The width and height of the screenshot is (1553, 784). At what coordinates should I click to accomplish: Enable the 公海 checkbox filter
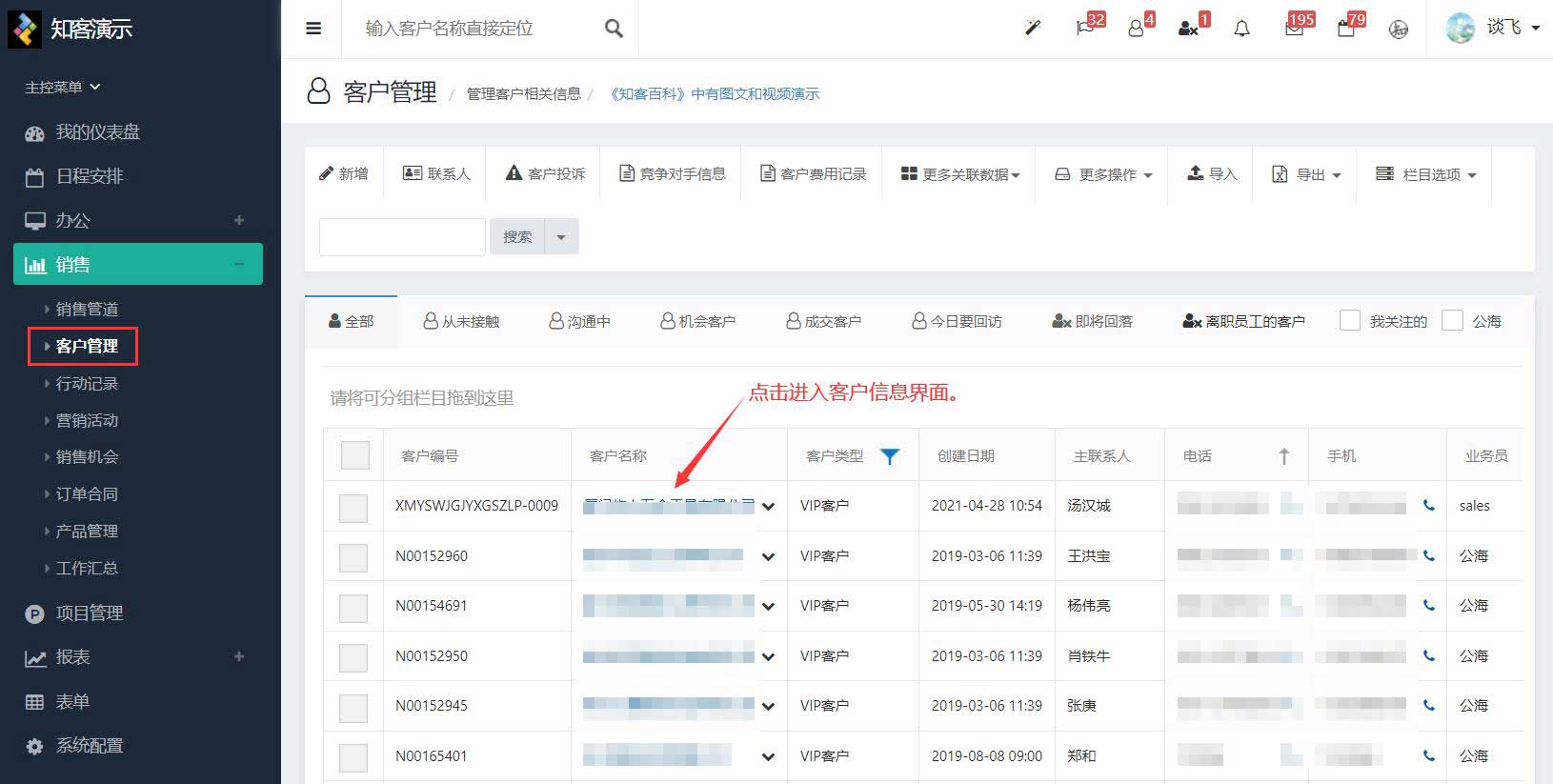coord(1452,321)
